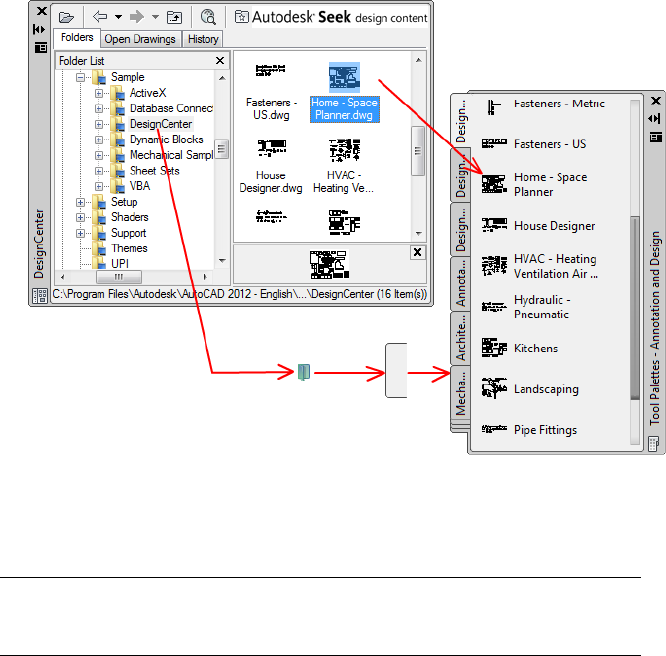Select the Dynamic Blocks folder in tree

pyautogui.click(x=166, y=140)
